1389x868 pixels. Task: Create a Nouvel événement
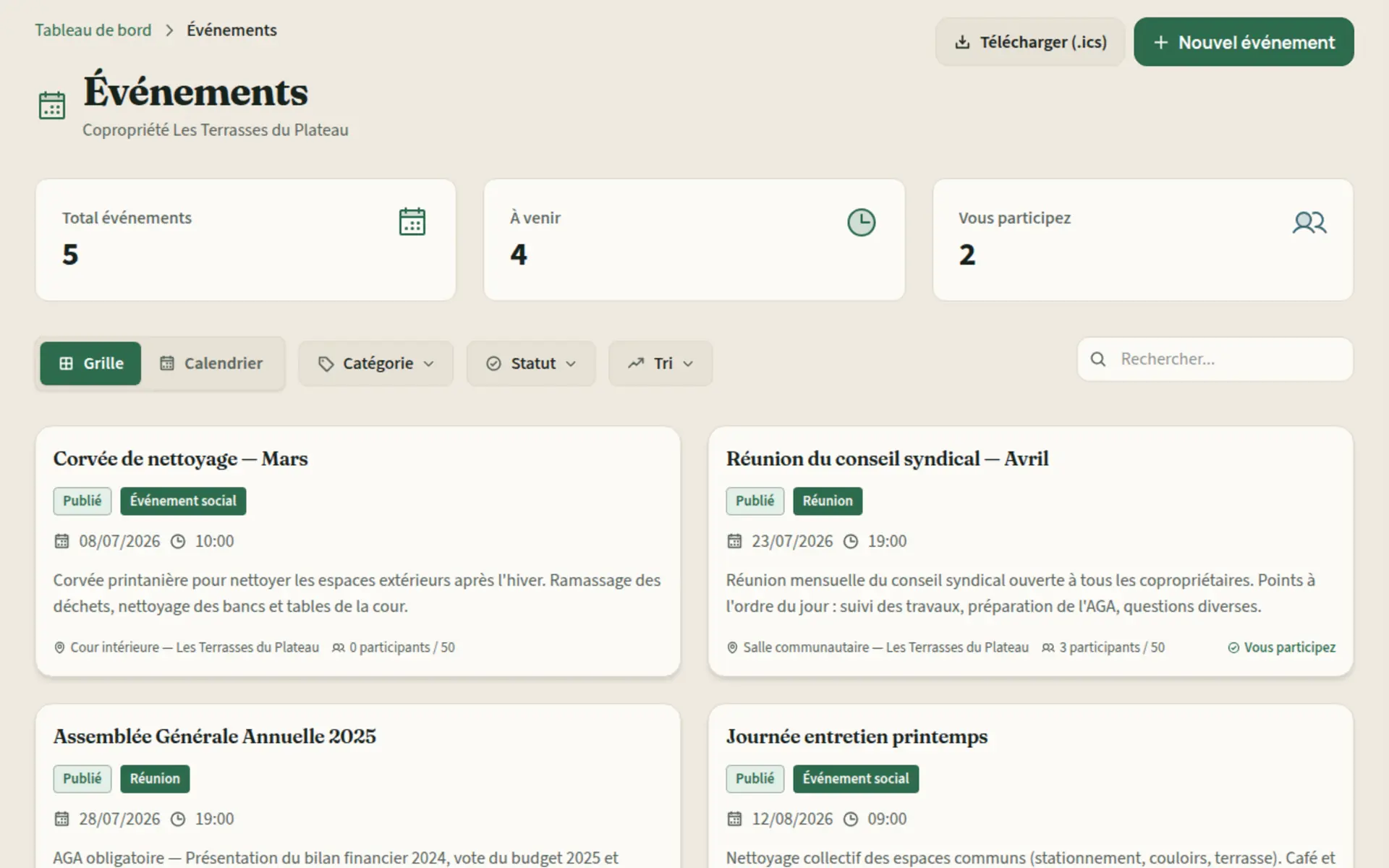click(1244, 42)
